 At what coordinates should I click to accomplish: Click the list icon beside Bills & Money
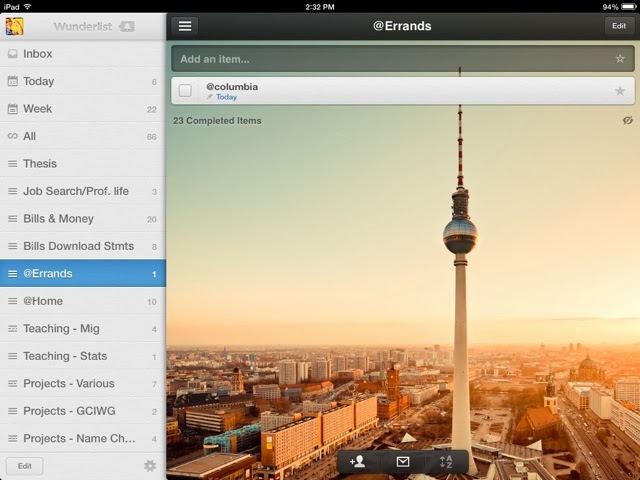13,219
